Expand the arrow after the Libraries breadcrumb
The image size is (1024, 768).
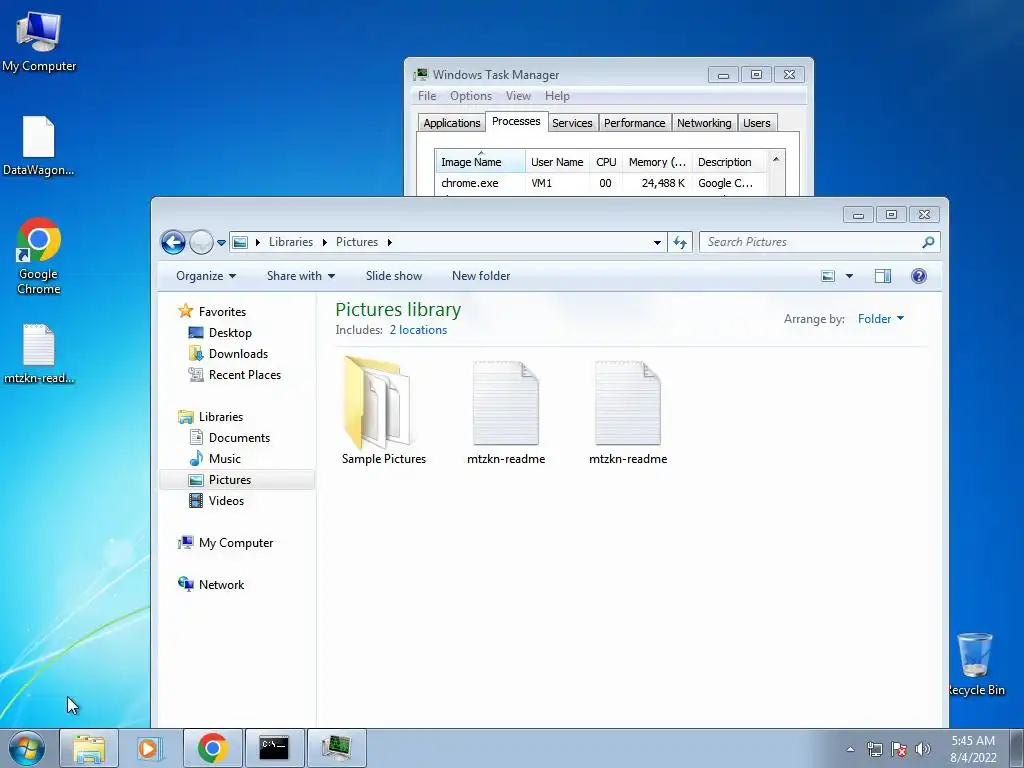pyautogui.click(x=324, y=242)
